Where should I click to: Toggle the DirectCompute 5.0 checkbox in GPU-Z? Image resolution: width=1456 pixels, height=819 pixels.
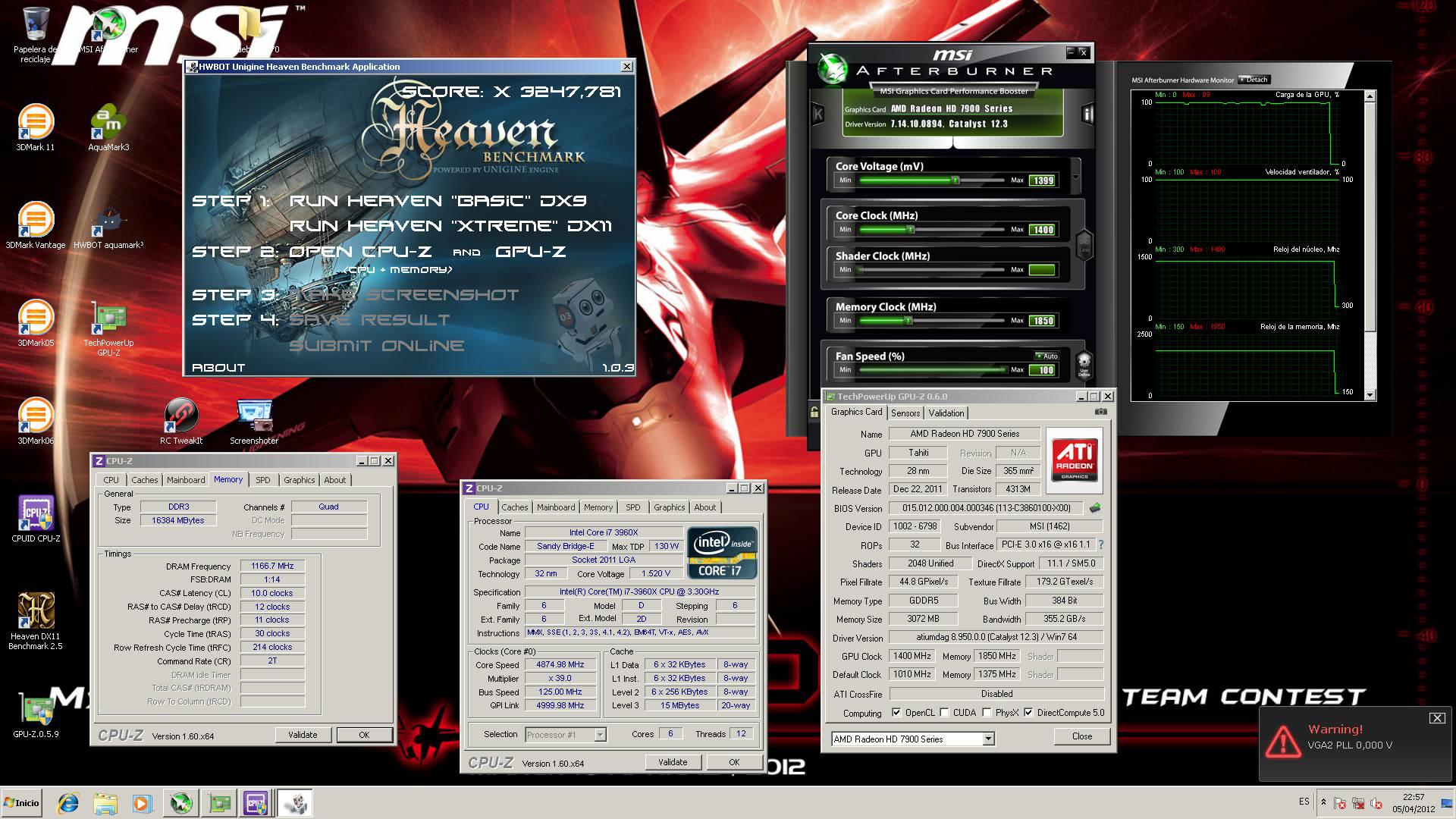(x=1028, y=713)
